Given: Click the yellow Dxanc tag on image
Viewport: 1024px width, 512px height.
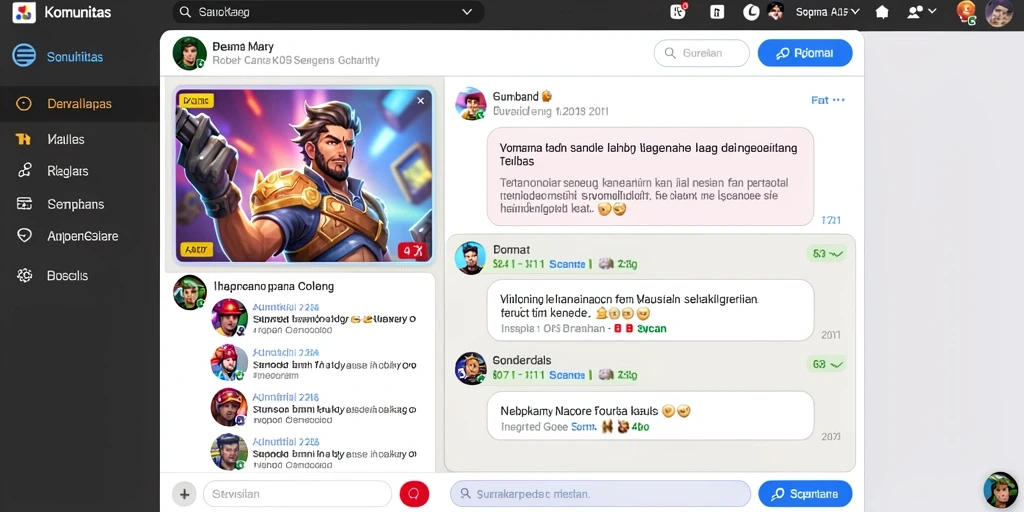Looking at the screenshot, I should pyautogui.click(x=196, y=101).
